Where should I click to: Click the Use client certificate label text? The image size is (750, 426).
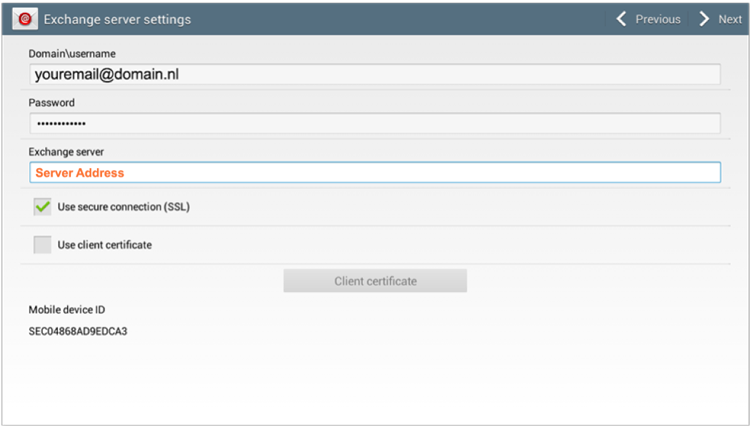tap(104, 245)
